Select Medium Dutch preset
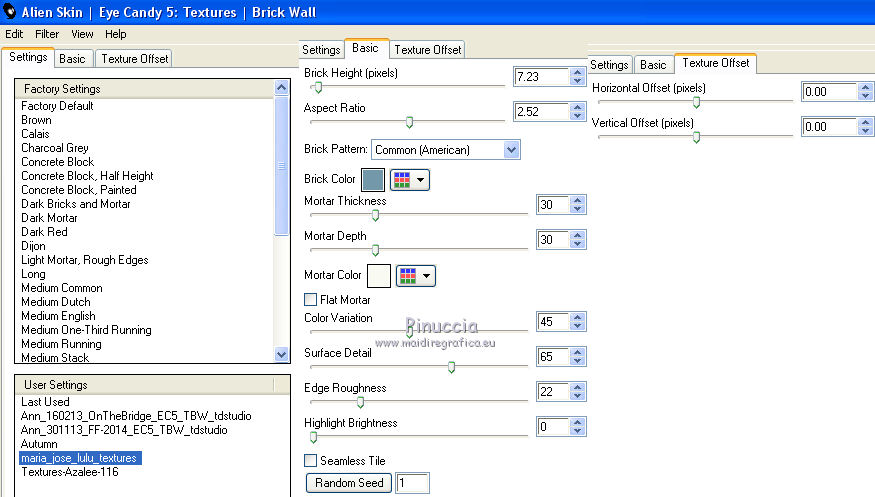Screen dimensions: 875x497 coord(56,302)
